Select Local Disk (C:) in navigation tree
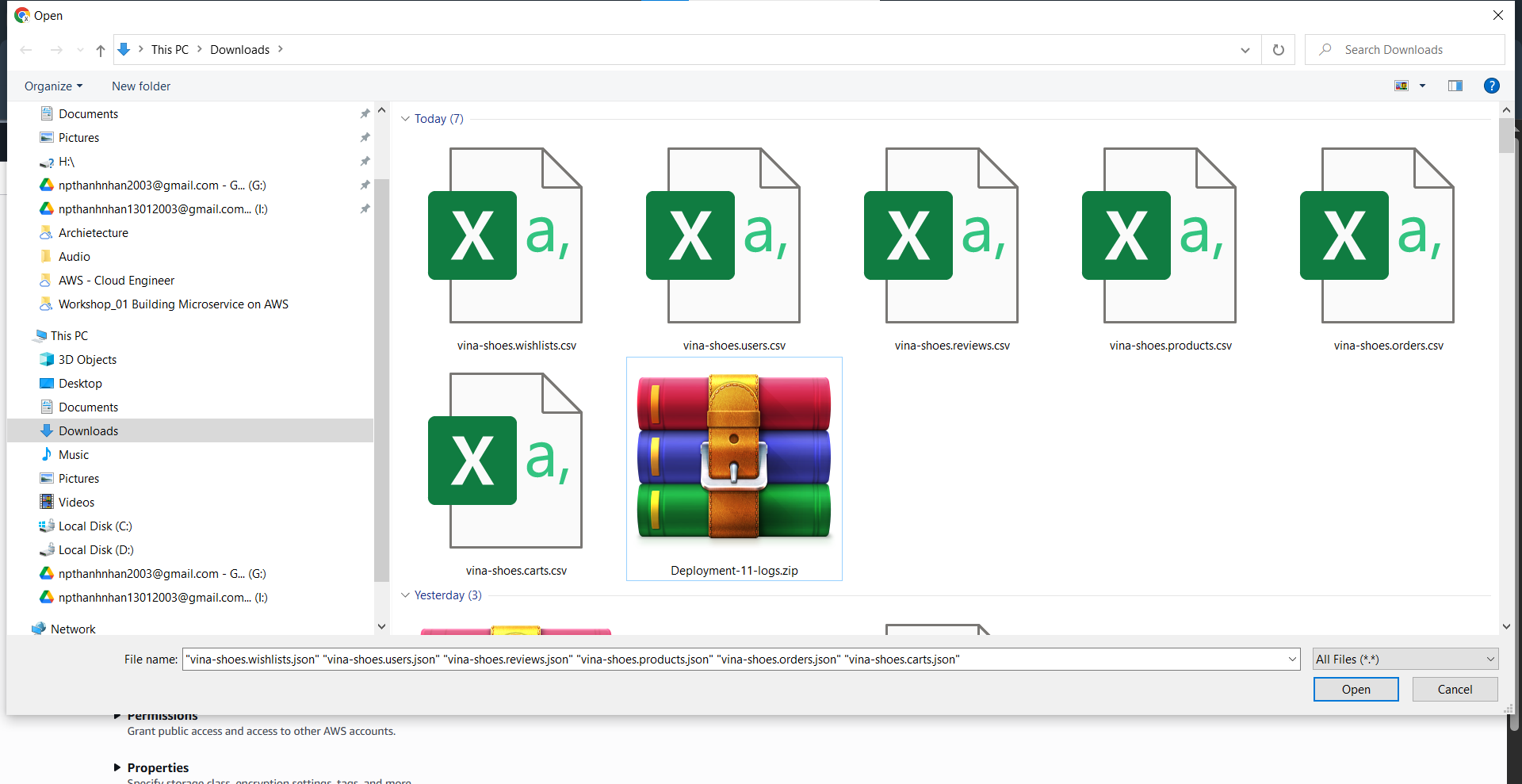 click(95, 526)
